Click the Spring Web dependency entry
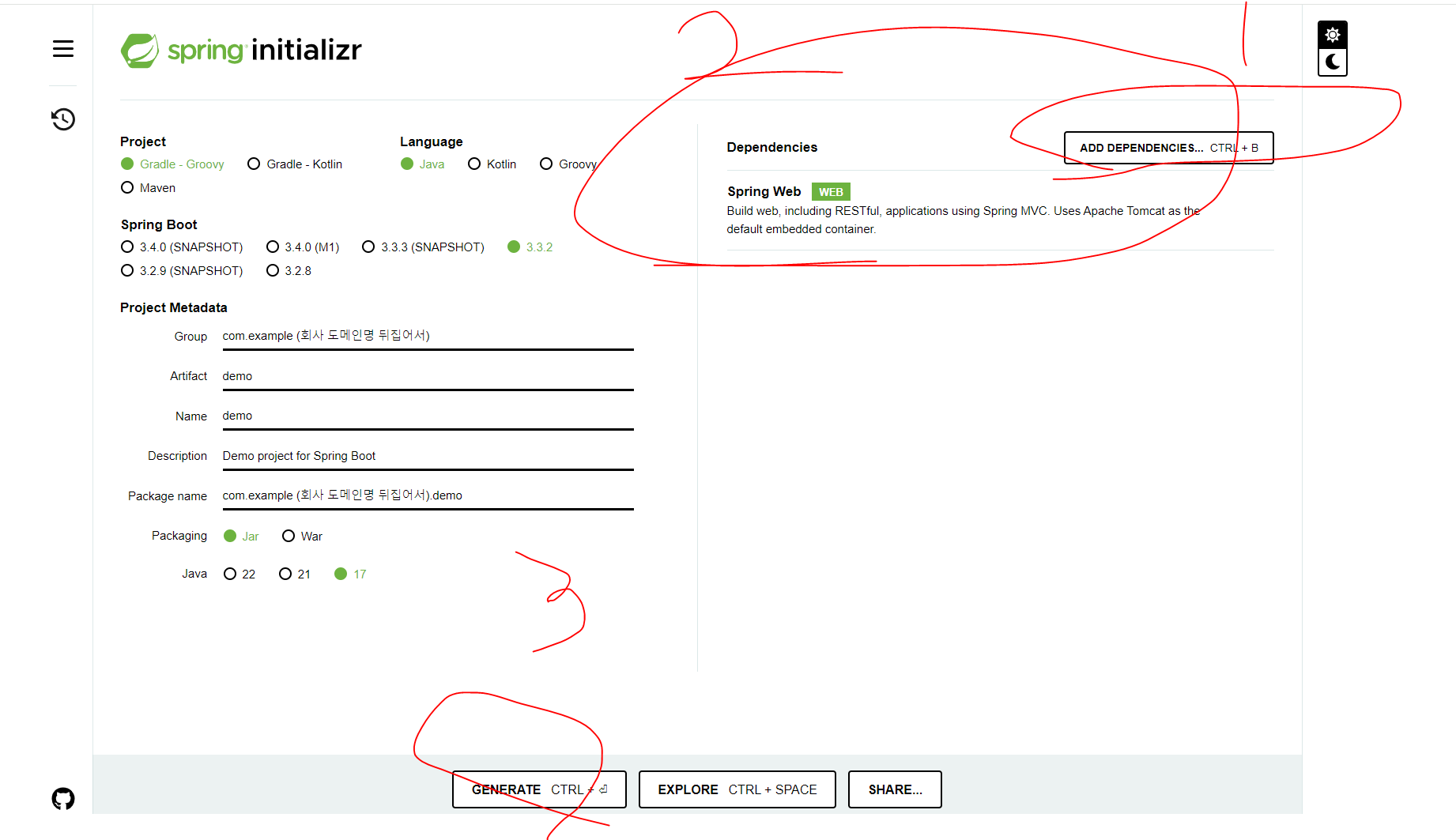The width and height of the screenshot is (1456, 840). (1000, 210)
